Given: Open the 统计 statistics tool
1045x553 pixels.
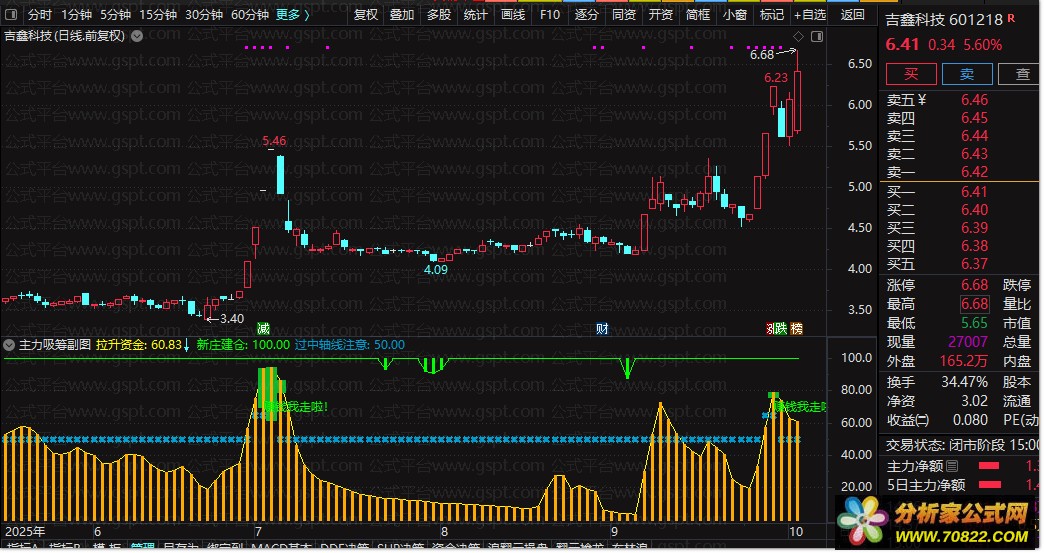Looking at the screenshot, I should click(476, 15).
